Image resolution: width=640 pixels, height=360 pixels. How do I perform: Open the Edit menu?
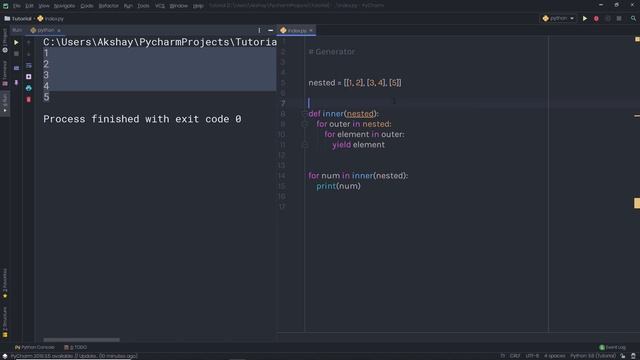point(29,6)
